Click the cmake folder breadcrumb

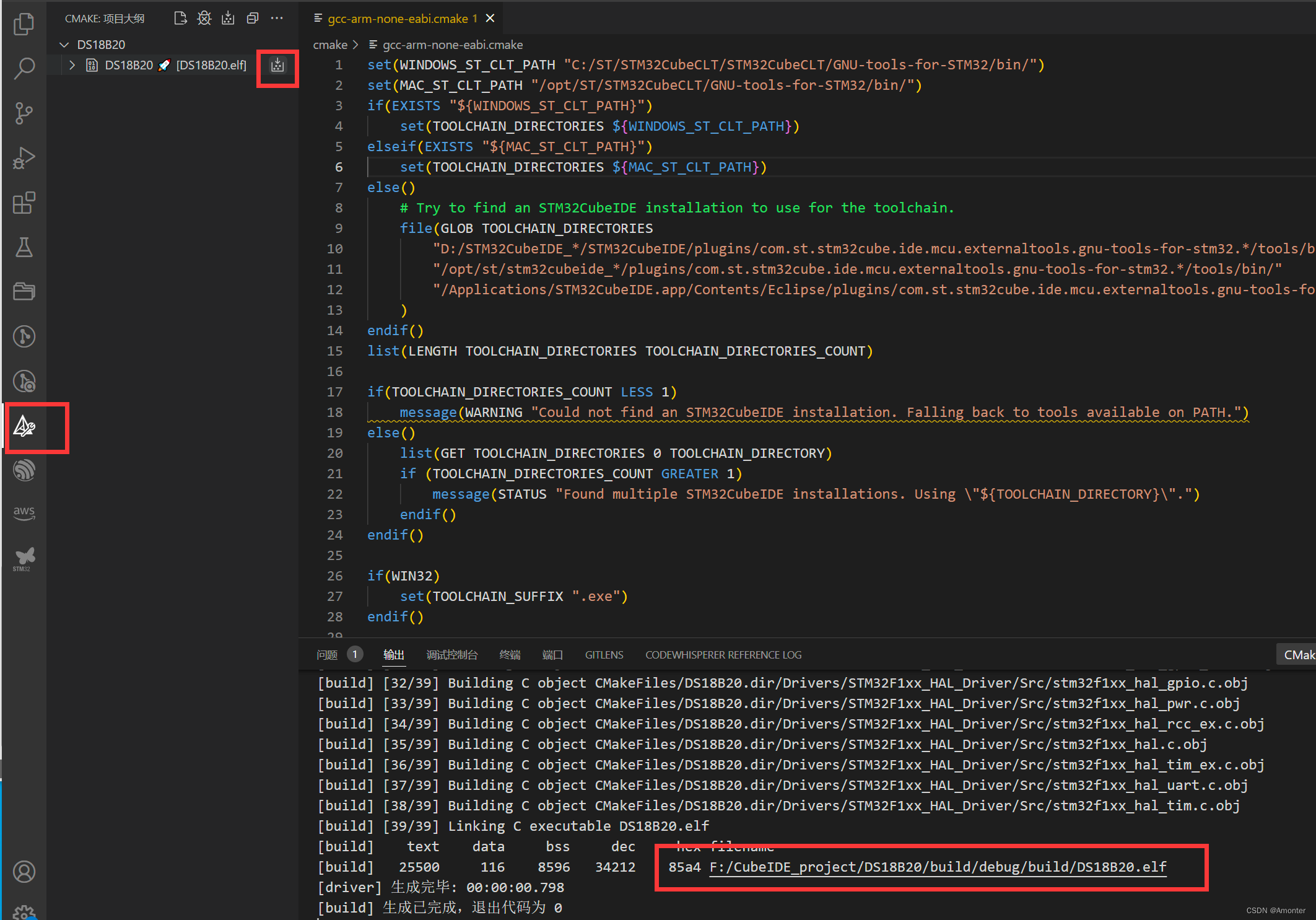329,45
